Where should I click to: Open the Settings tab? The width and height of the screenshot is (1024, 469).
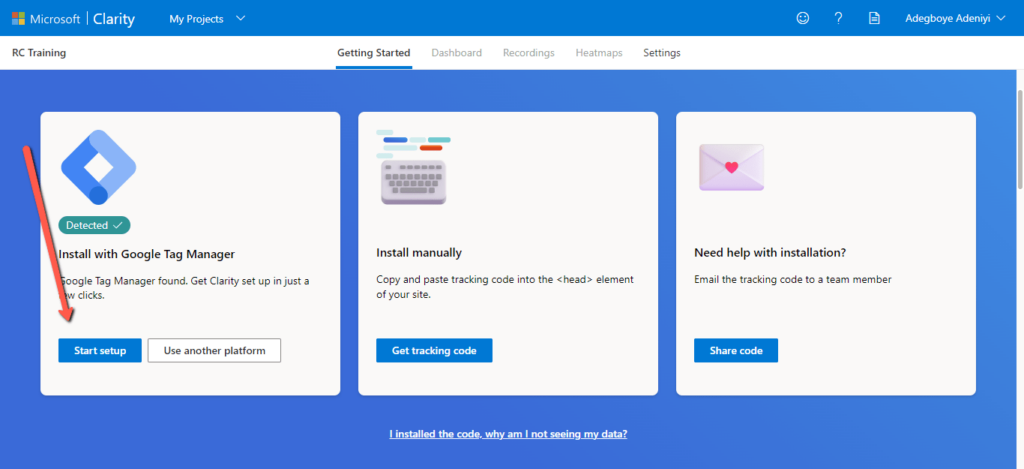pyautogui.click(x=662, y=53)
